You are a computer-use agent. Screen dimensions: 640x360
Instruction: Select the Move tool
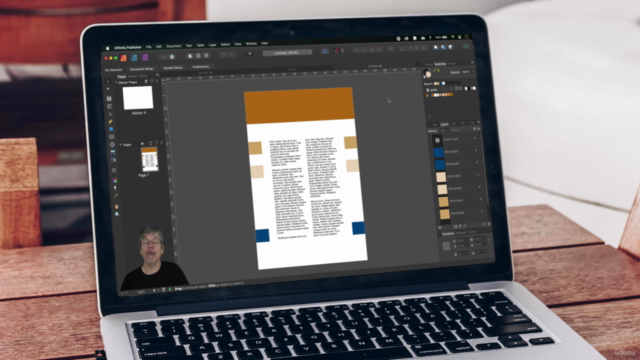[108, 81]
